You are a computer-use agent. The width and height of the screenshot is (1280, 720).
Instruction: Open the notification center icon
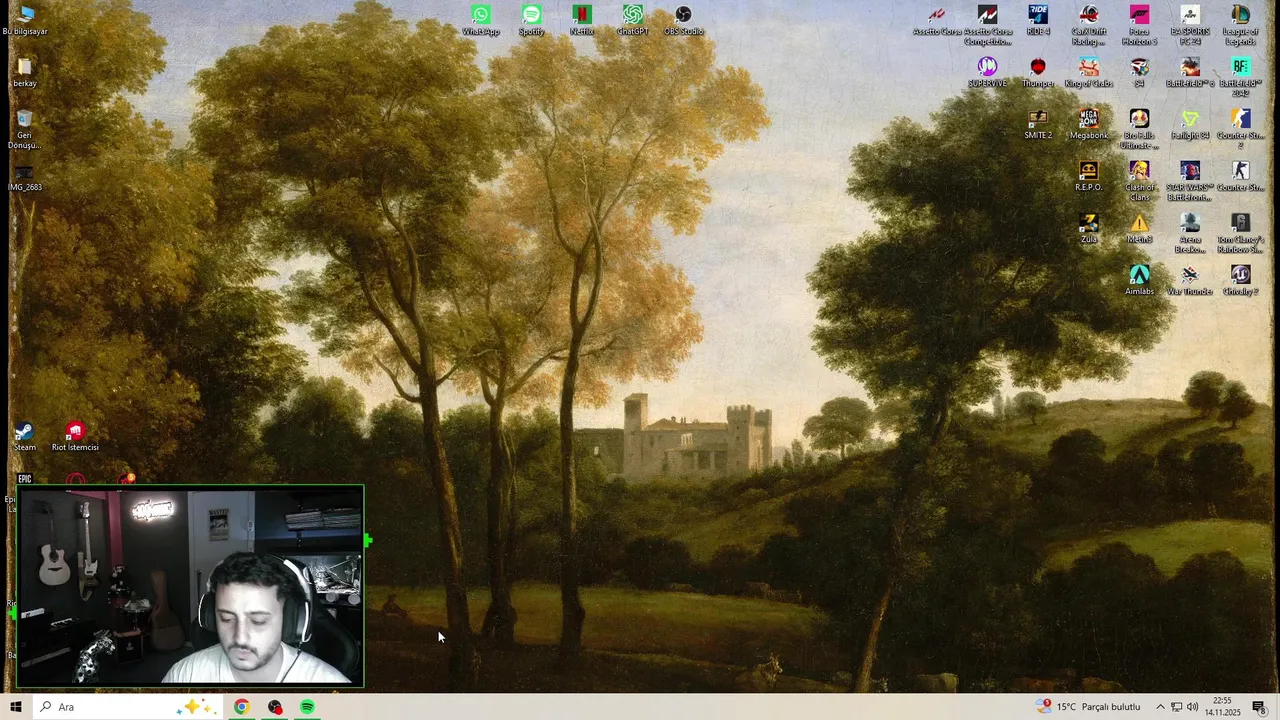click(x=1259, y=707)
